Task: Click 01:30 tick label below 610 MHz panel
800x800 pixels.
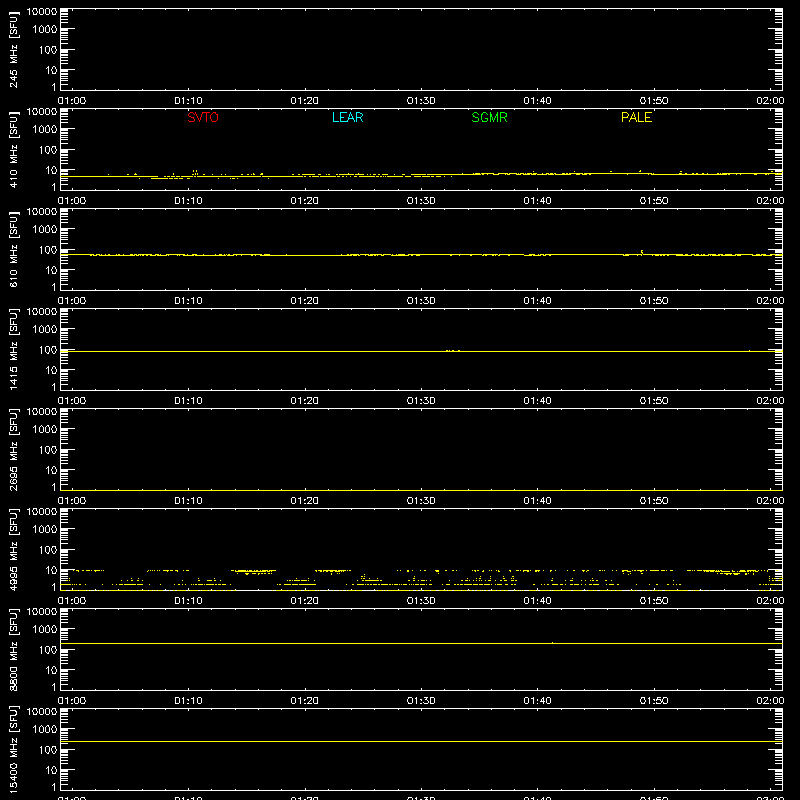Action: (421, 301)
